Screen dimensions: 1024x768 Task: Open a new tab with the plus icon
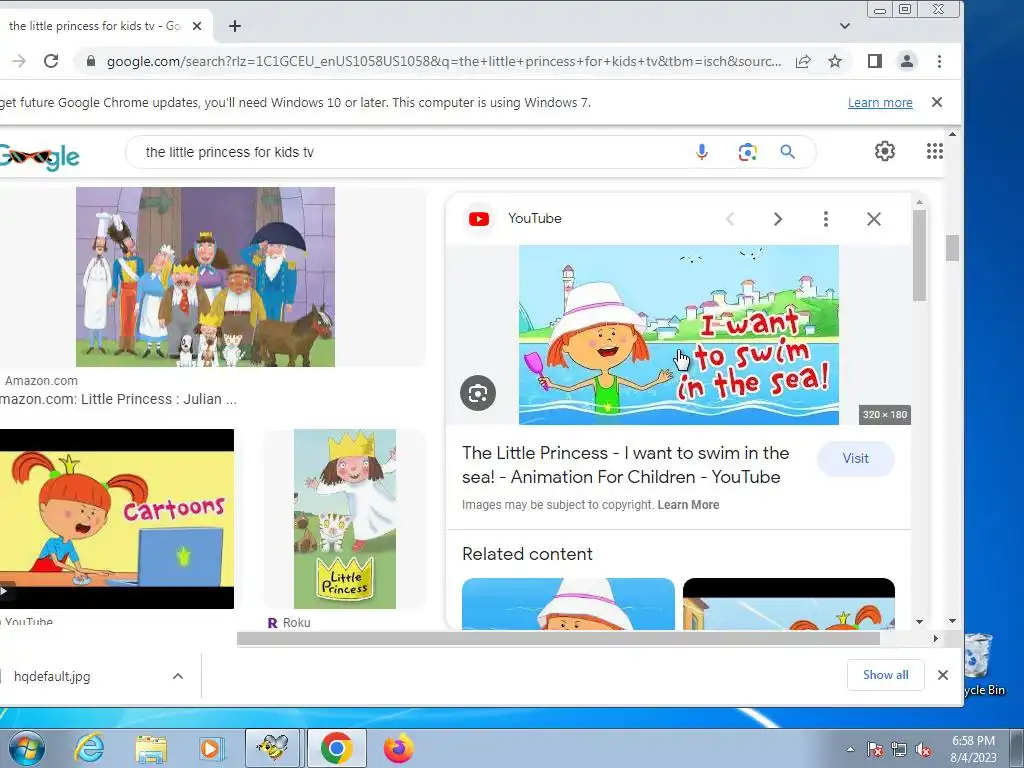coord(235,26)
